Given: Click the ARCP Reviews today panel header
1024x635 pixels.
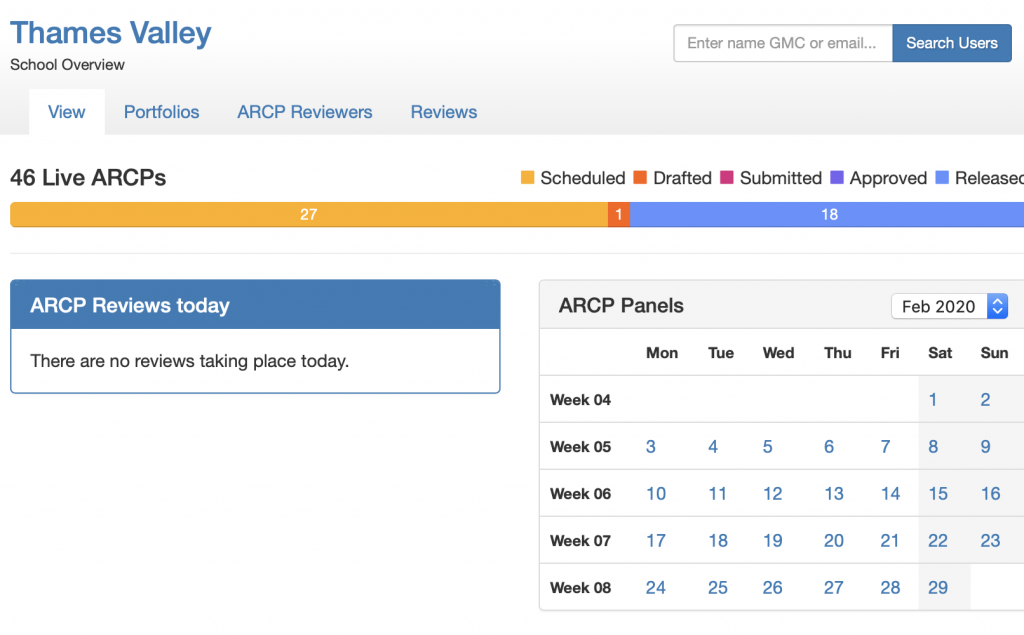Looking at the screenshot, I should click(255, 305).
